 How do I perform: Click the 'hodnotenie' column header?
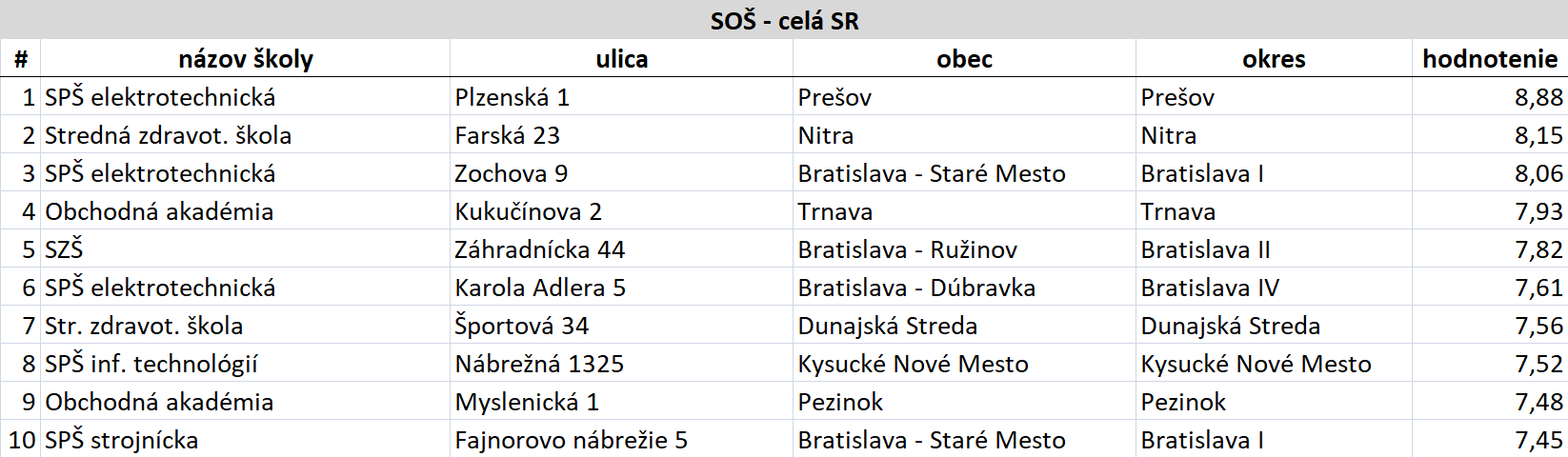tap(1490, 58)
